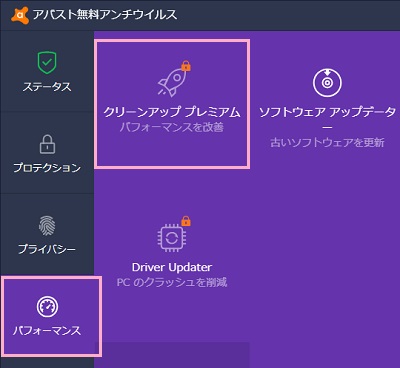Click the Avast orange logo icon
This screenshot has width=400, height=368.
[x=20, y=15]
